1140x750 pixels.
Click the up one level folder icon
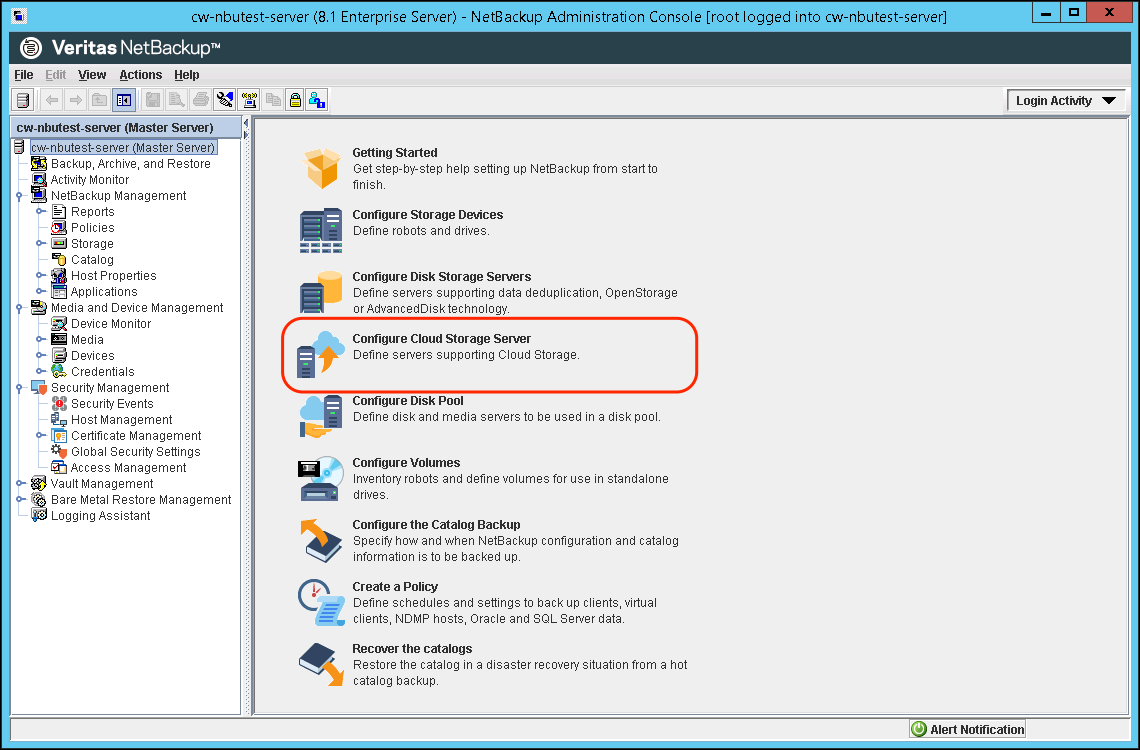100,100
